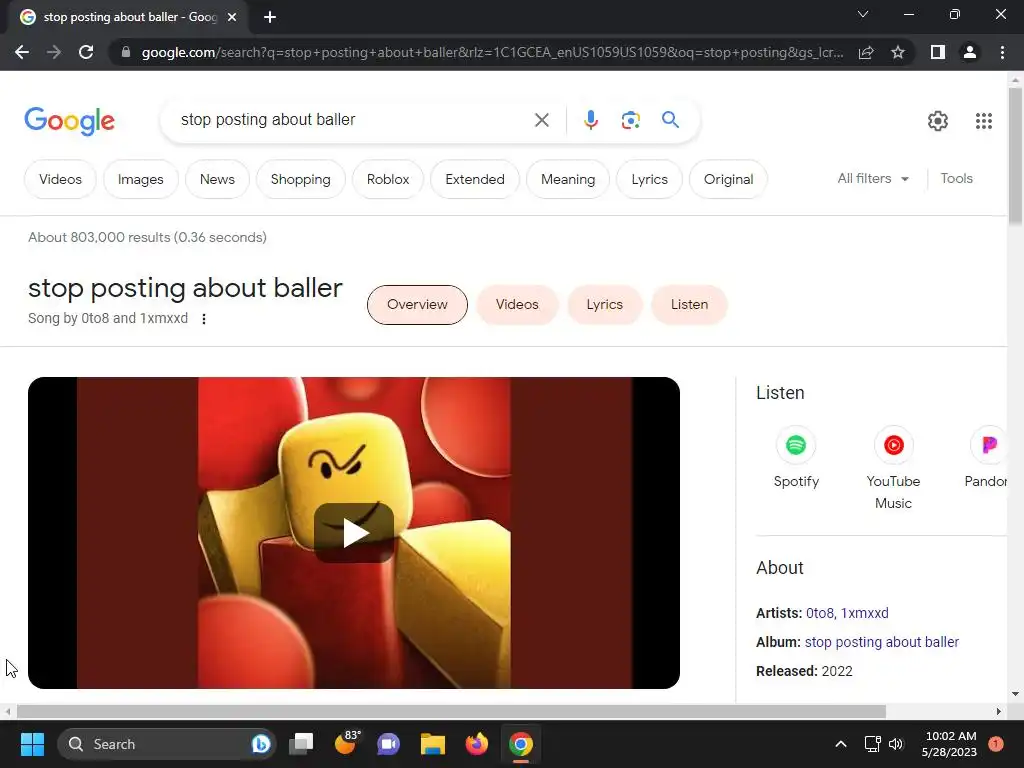
Task: Filter results by Videos chip
Action: tap(60, 179)
